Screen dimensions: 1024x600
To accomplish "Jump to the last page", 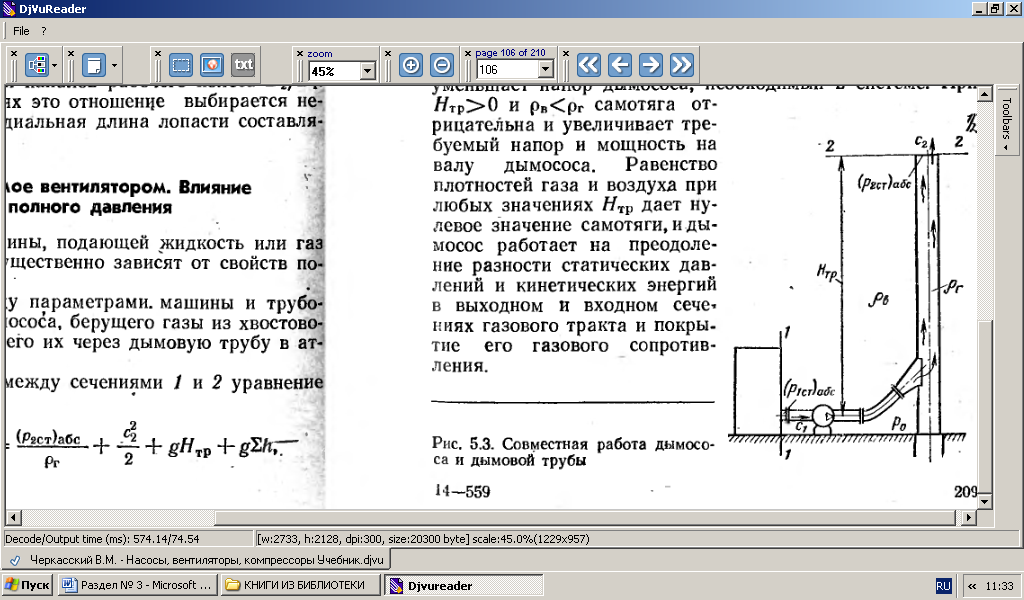I will (x=682, y=65).
